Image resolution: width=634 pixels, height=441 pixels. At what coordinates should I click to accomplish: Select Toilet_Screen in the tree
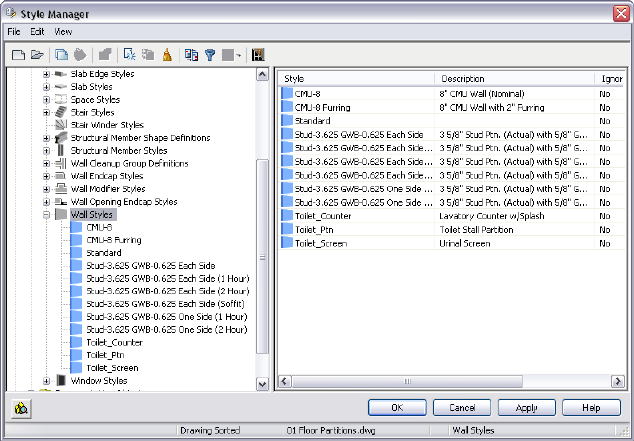click(112, 368)
